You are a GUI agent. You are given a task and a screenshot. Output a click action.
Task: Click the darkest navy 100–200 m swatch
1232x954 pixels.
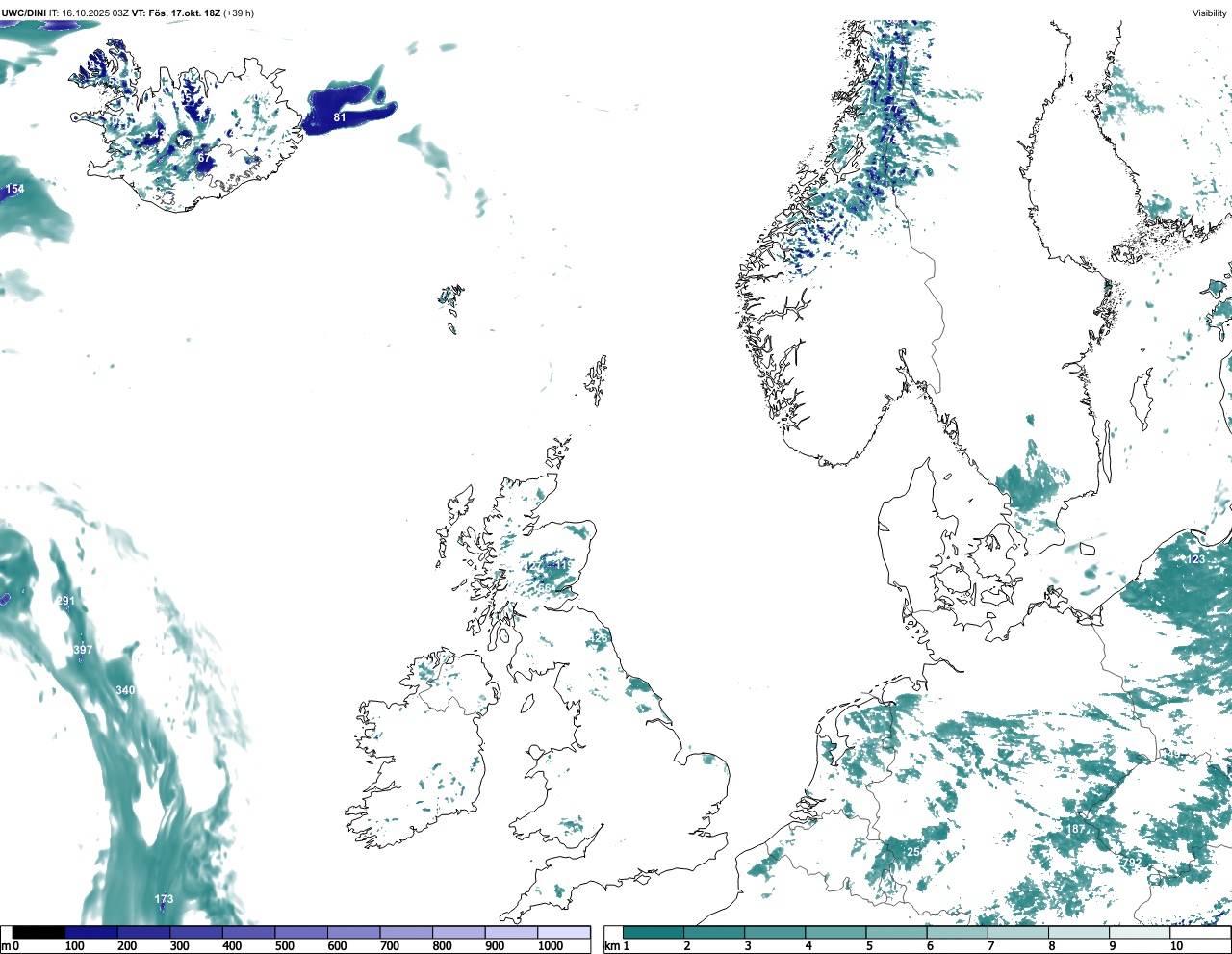point(91,933)
